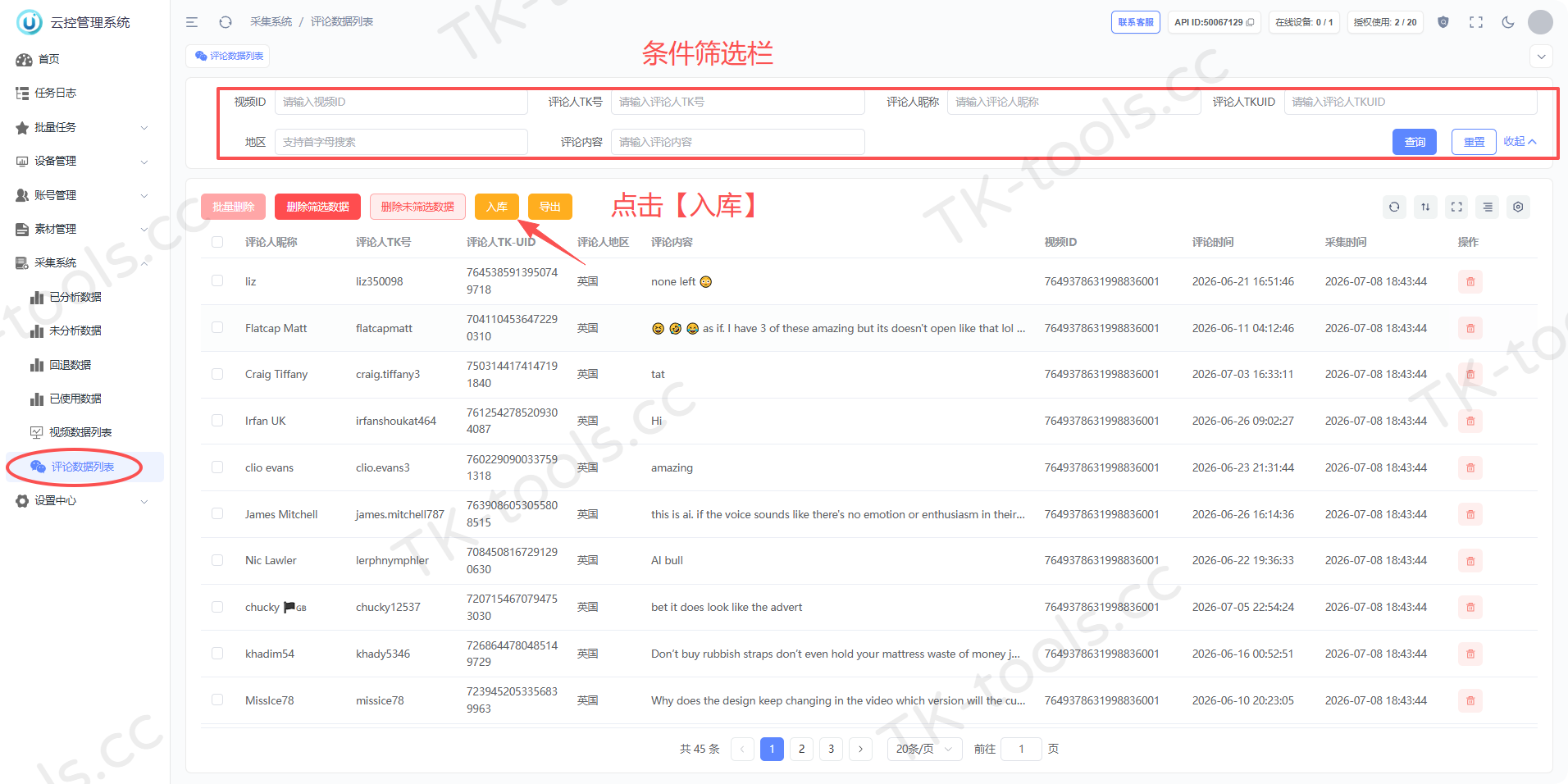This screenshot has width=1568, height=784.
Task: Click the blue 查询 button
Action: pos(1415,142)
